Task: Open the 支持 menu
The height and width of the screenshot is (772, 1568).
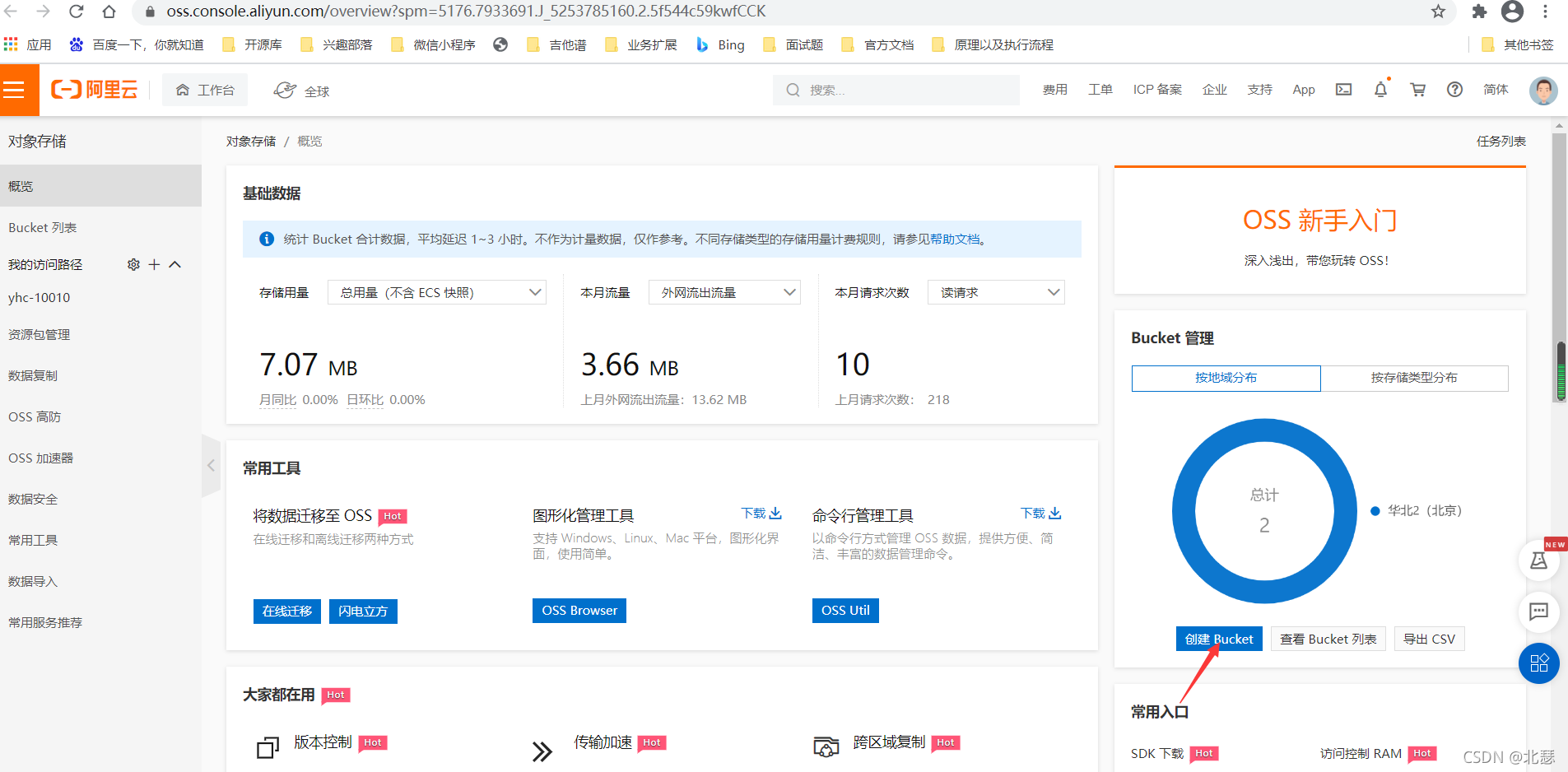Action: click(x=1260, y=90)
